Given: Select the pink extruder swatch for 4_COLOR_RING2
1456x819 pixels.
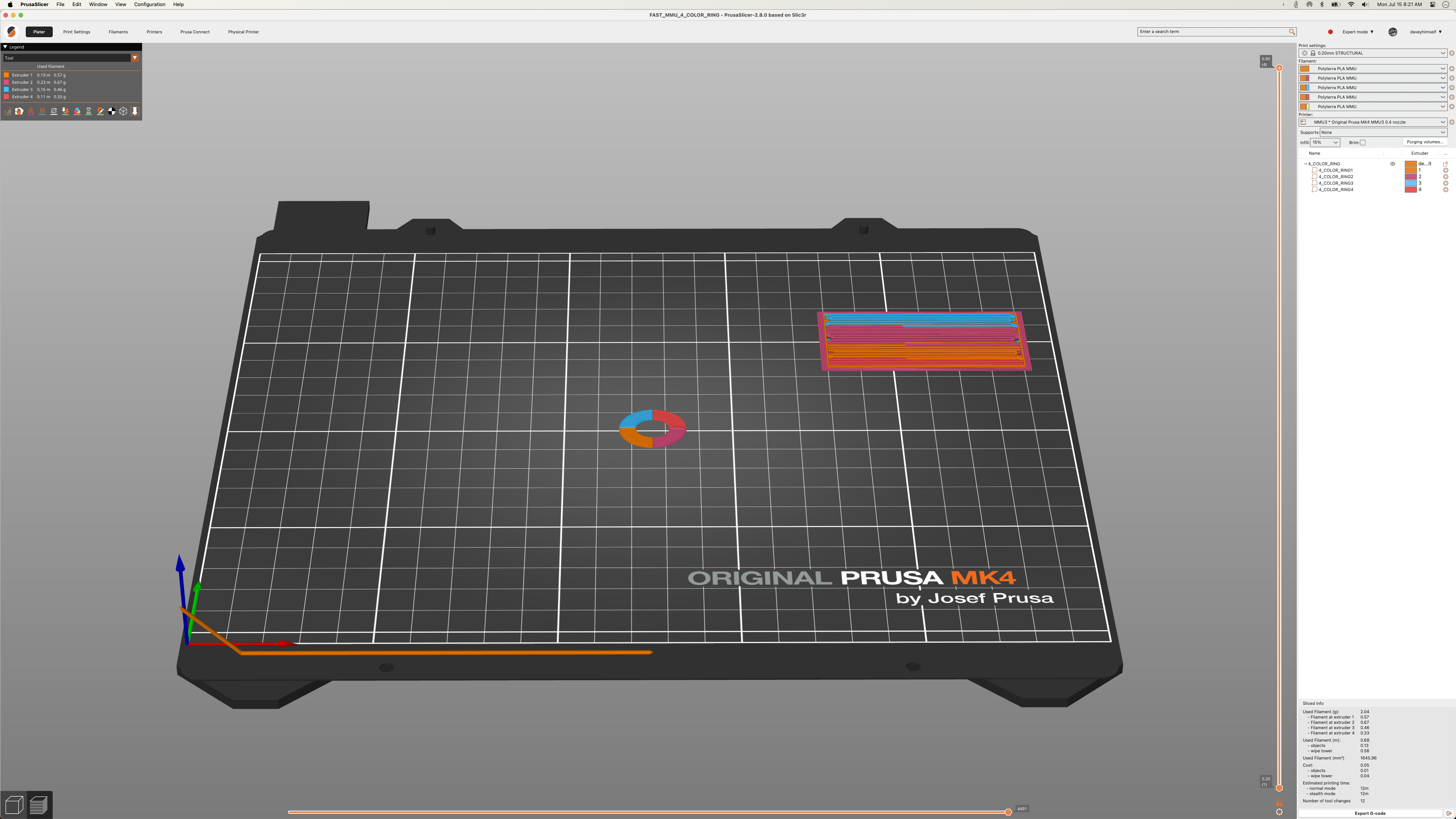Looking at the screenshot, I should (1411, 176).
